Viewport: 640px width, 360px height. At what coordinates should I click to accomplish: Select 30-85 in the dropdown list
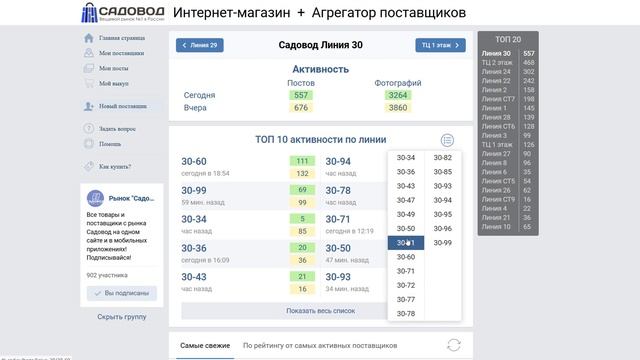[x=442, y=172]
